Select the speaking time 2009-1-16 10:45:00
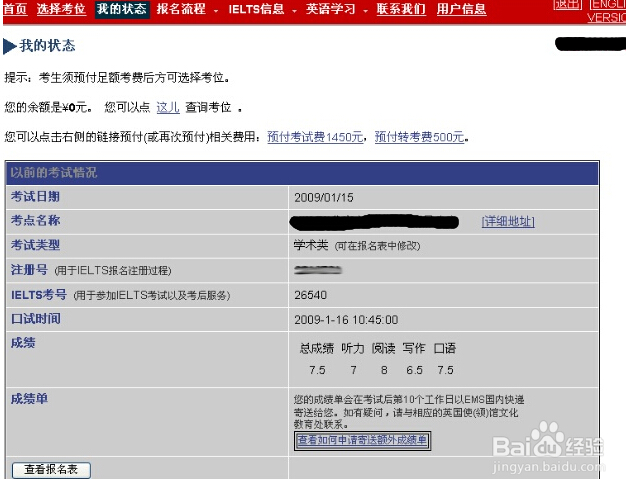This screenshot has width=626, height=483. click(346, 320)
